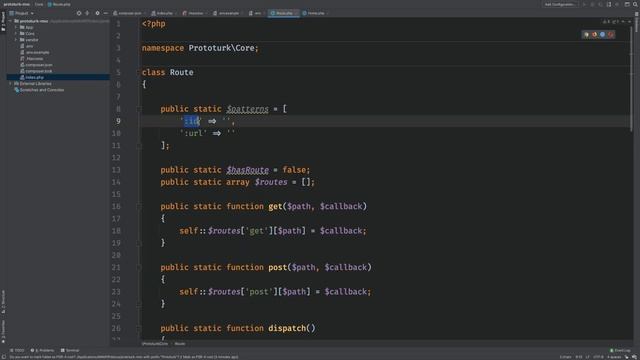Open in red Opera browser icon
The height and width of the screenshot is (360, 640).
tap(611, 35)
